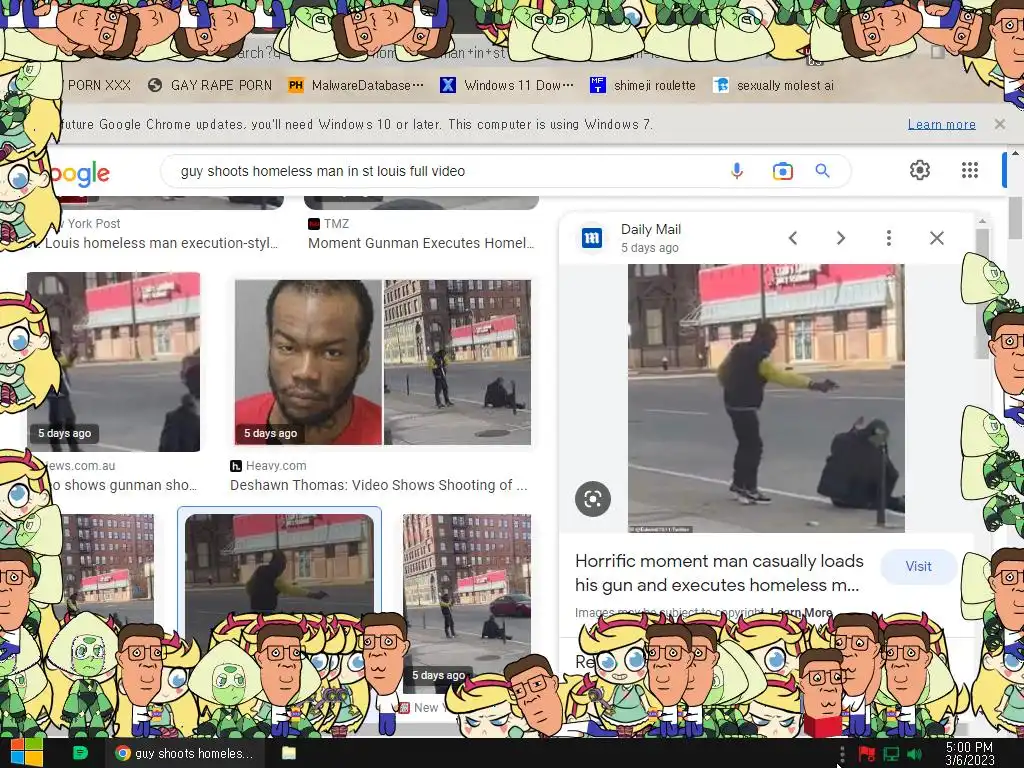Click the voice search microphone icon
Image resolution: width=1024 pixels, height=768 pixels.
pos(737,171)
